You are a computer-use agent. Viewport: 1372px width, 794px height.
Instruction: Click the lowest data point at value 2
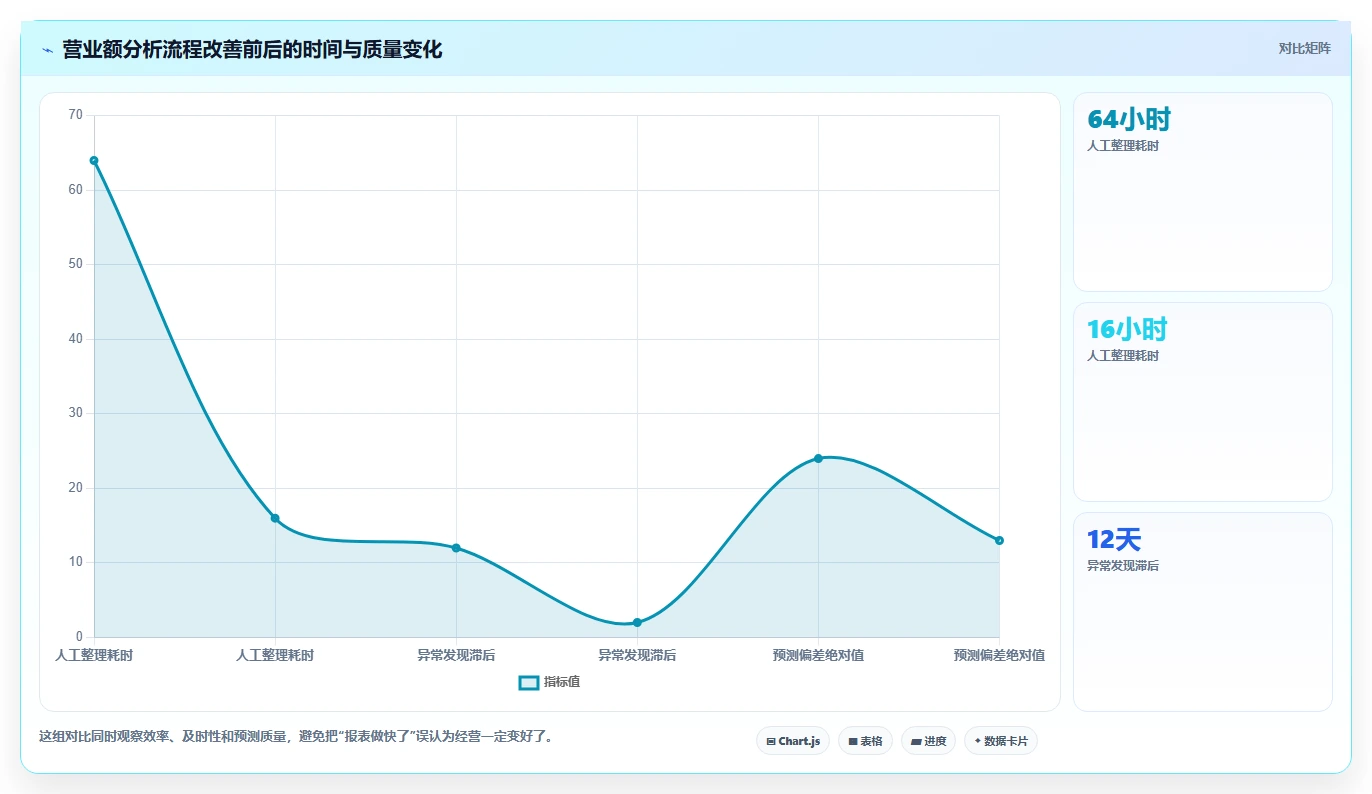click(x=637, y=622)
